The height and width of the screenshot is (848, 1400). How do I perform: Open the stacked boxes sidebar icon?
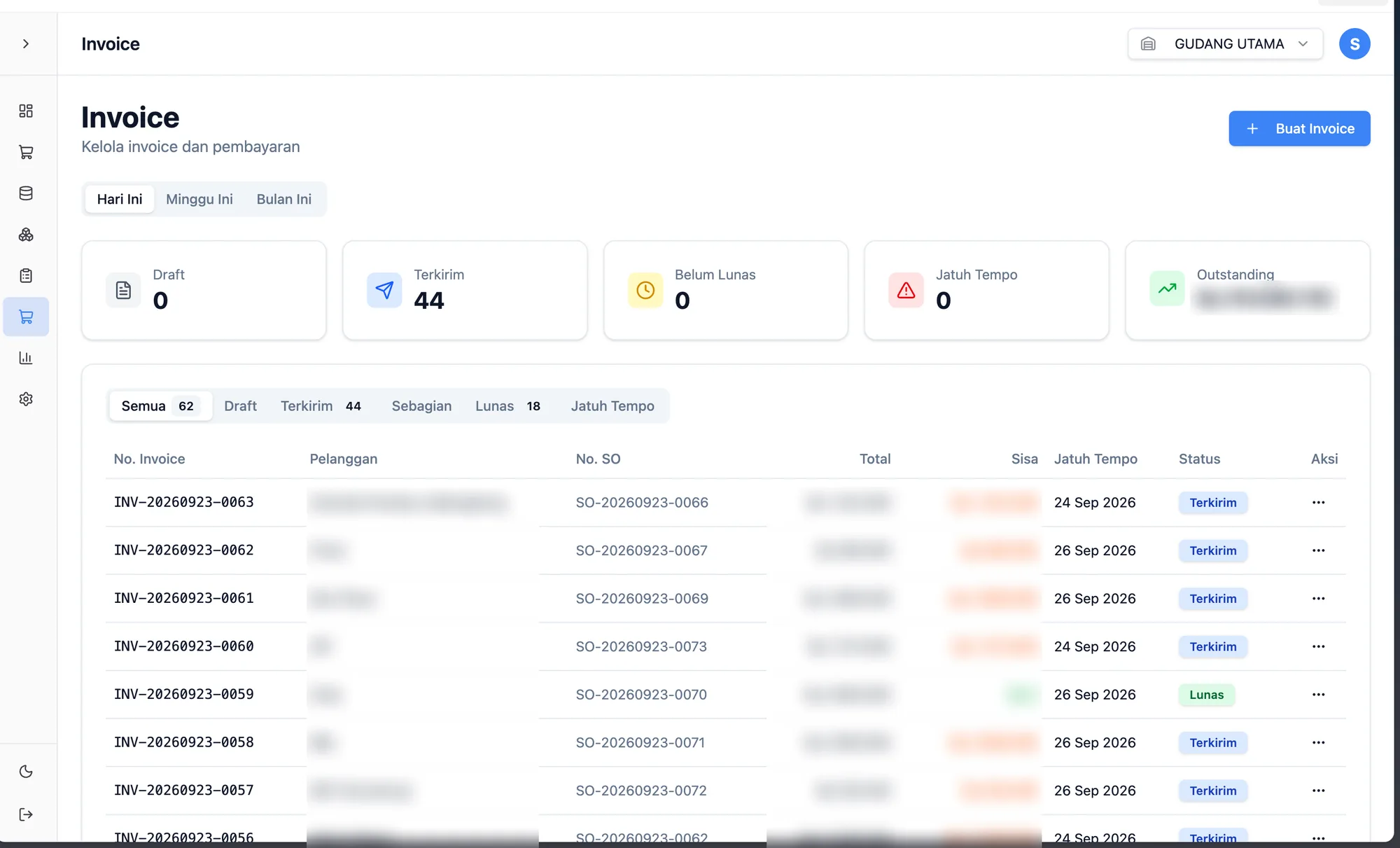[x=26, y=235]
